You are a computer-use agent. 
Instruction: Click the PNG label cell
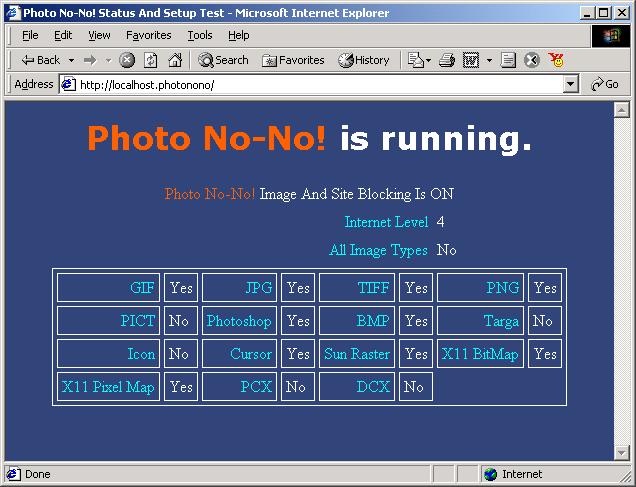[480, 287]
